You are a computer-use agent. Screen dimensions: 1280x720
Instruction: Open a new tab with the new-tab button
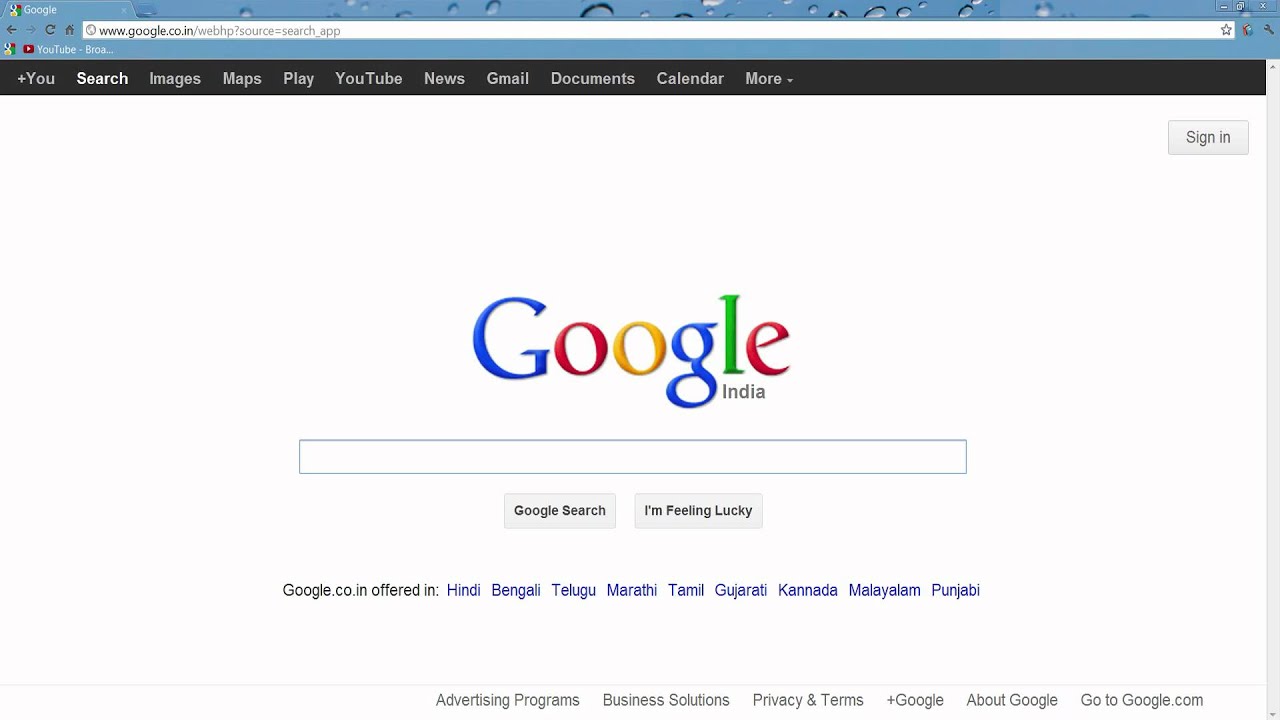(x=147, y=10)
